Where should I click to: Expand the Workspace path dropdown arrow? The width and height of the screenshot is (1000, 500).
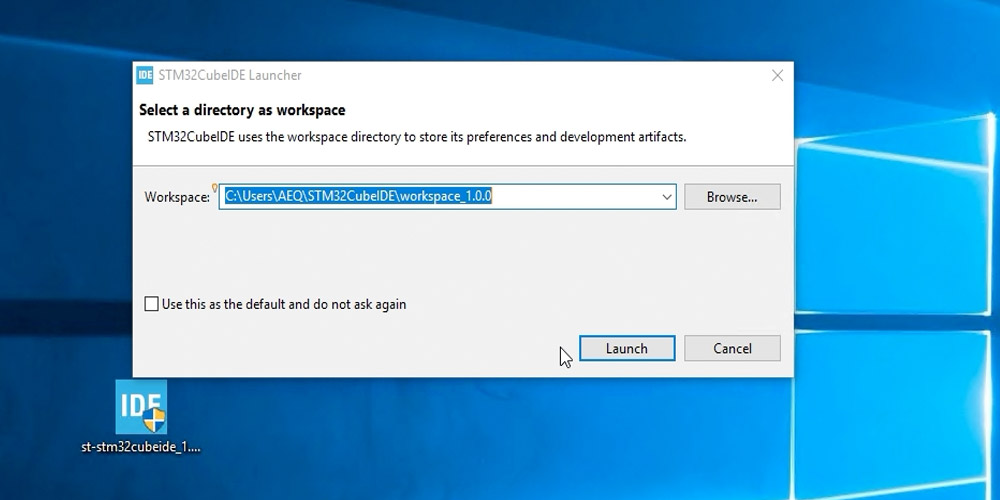(666, 197)
